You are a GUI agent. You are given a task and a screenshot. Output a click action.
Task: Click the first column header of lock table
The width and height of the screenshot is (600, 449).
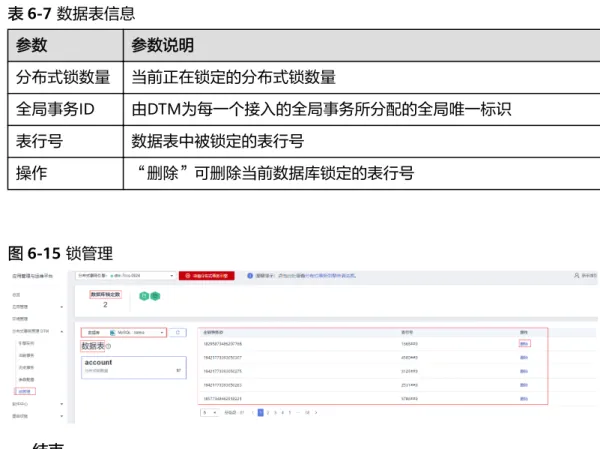(213, 332)
